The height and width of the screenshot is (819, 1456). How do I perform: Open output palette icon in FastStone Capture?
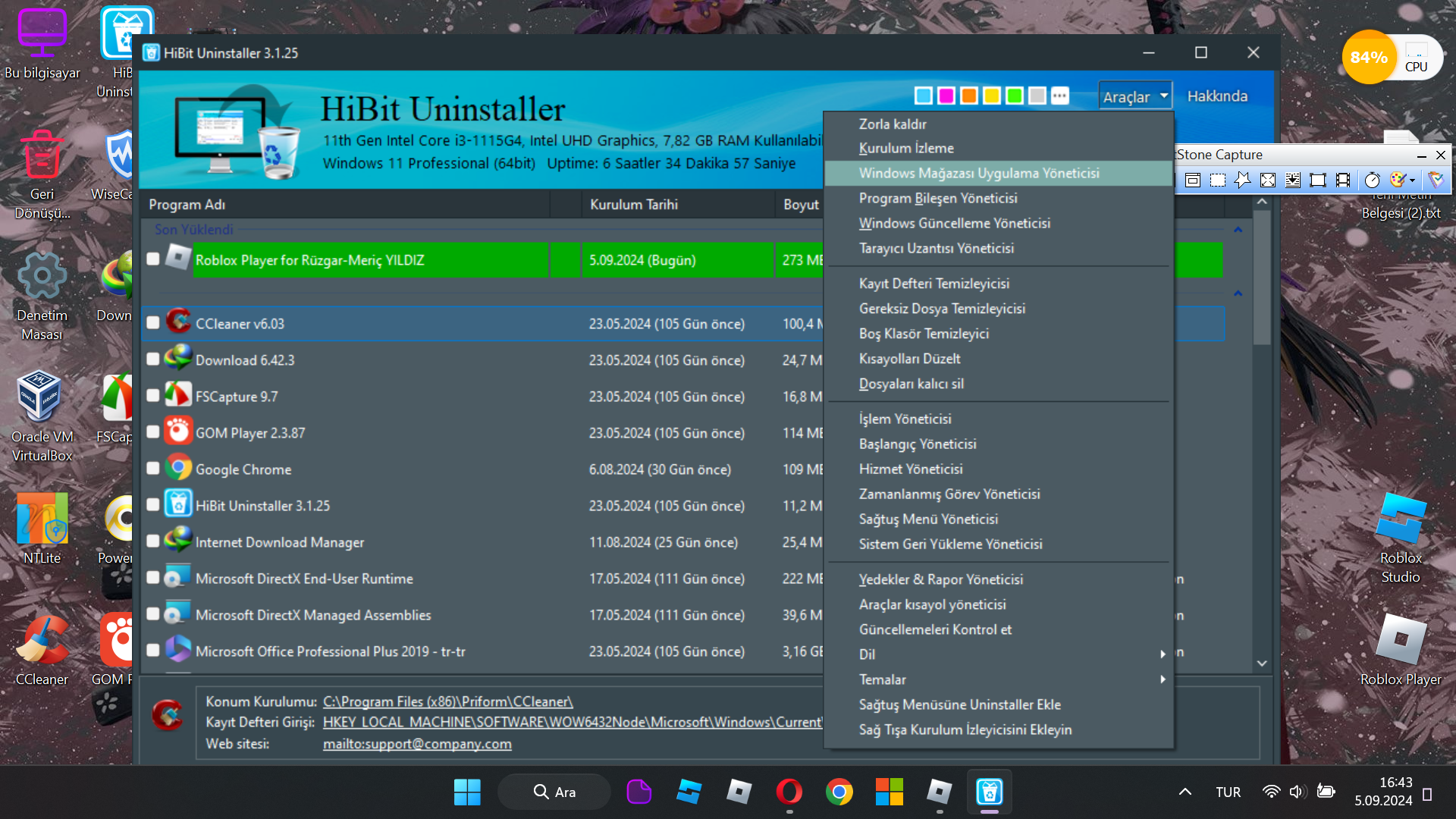[1398, 180]
